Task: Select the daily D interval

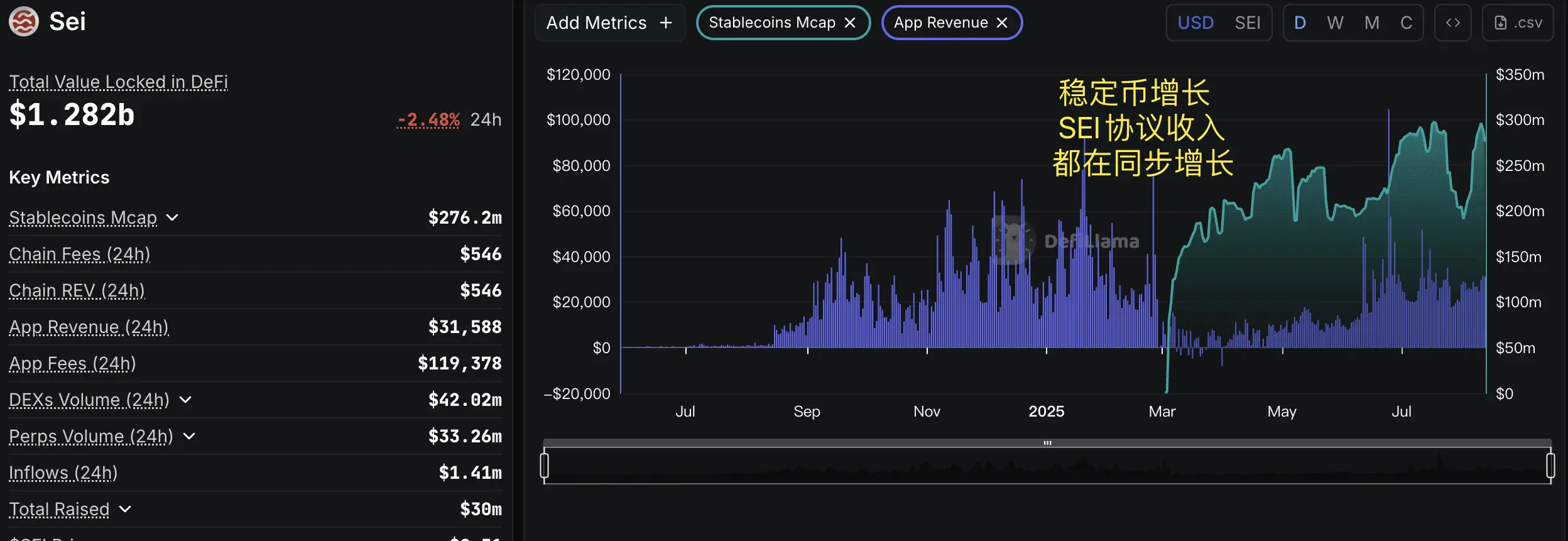Action: pyautogui.click(x=1300, y=23)
